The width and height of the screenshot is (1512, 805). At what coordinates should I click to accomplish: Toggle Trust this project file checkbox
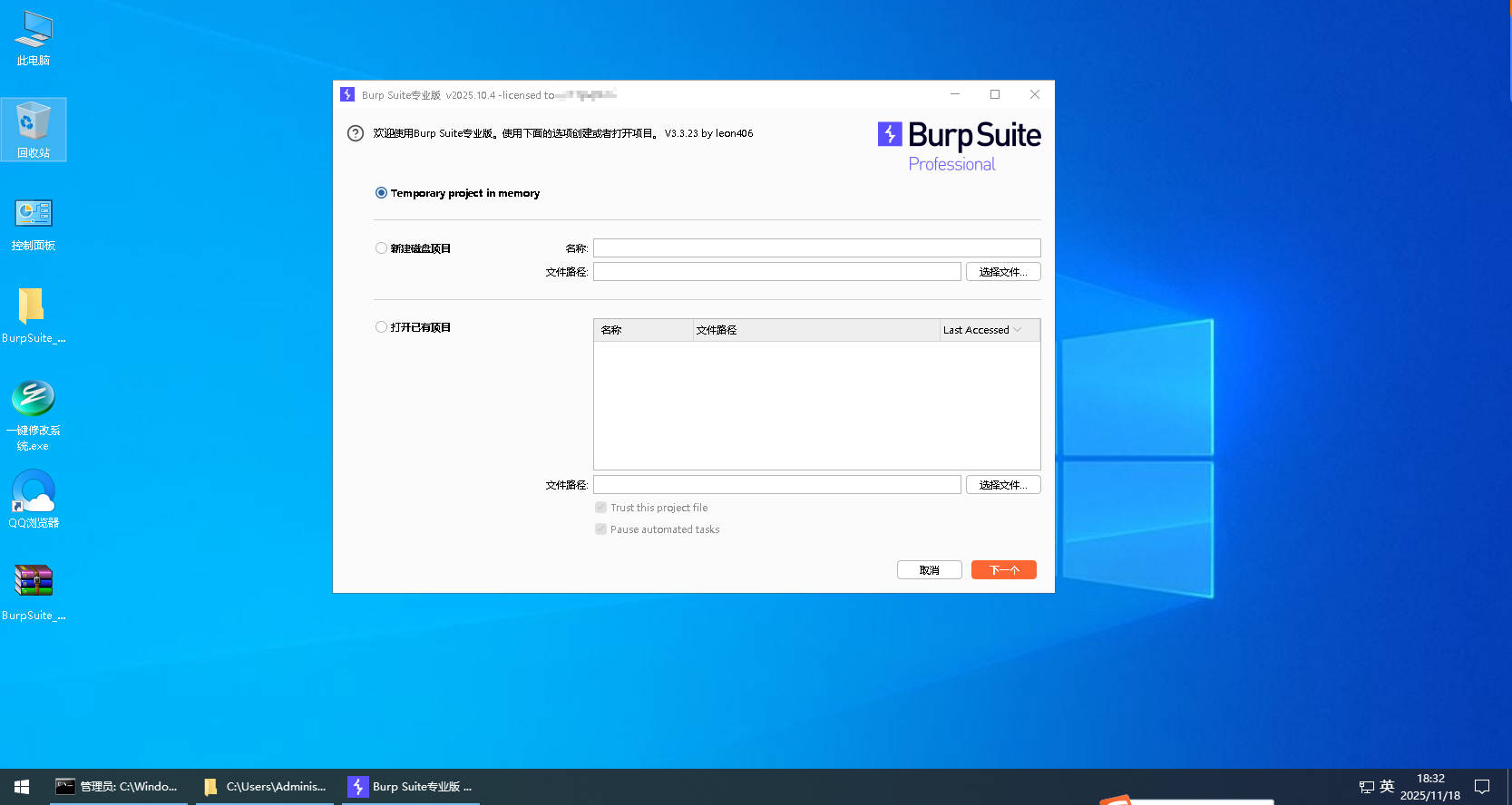click(600, 508)
